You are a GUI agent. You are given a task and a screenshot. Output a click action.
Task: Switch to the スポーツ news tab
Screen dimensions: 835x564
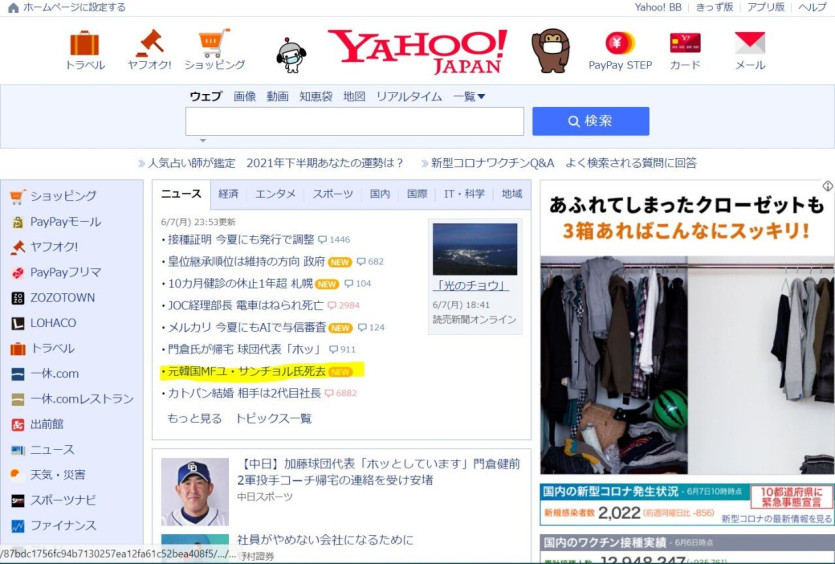tap(332, 194)
